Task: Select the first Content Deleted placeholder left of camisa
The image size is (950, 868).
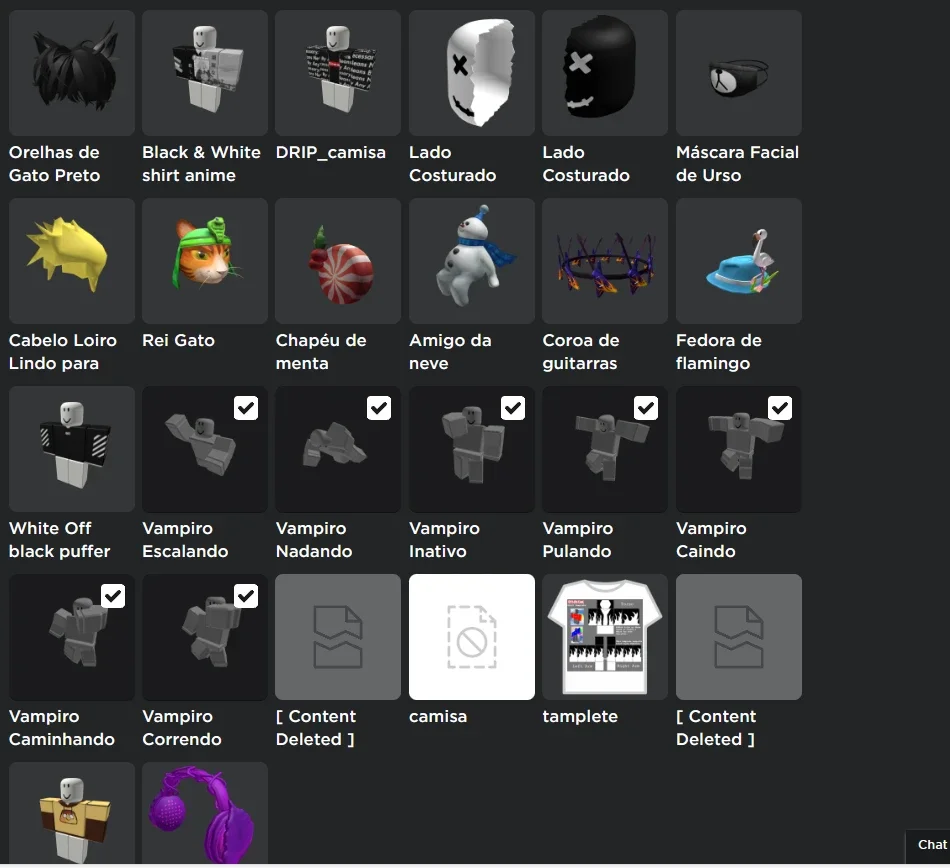Action: [x=338, y=637]
